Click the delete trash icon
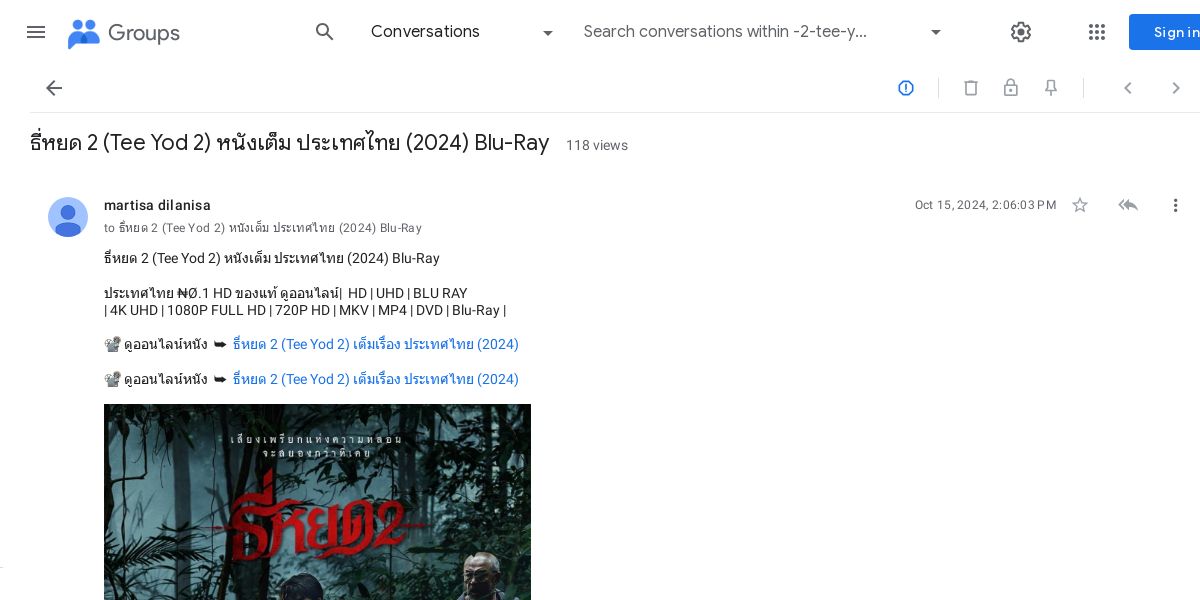This screenshot has height=600, width=1200. [971, 88]
